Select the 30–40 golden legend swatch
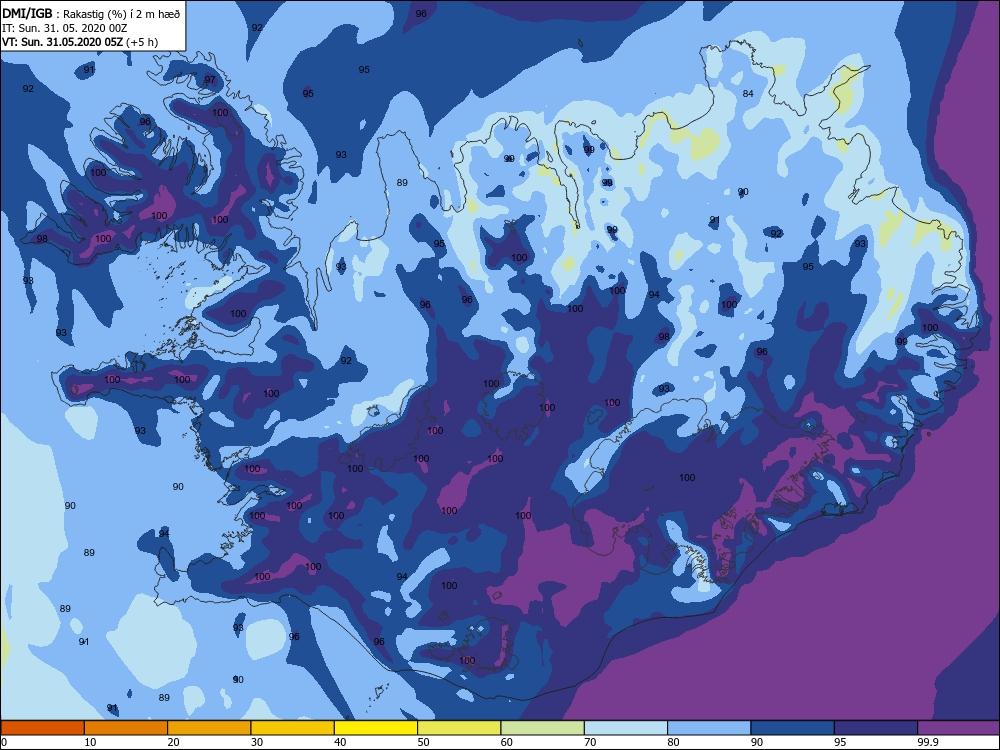Viewport: 1000px width, 750px height. [293, 728]
